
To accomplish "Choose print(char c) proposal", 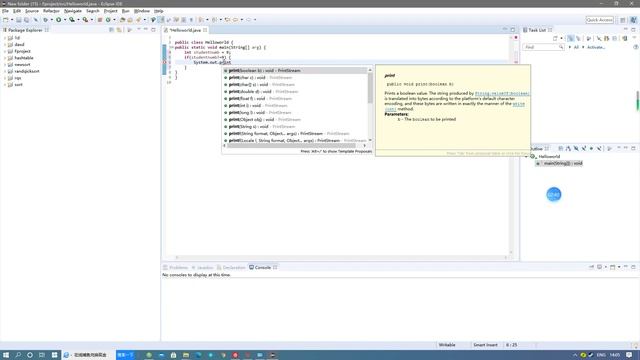I will [295, 78].
